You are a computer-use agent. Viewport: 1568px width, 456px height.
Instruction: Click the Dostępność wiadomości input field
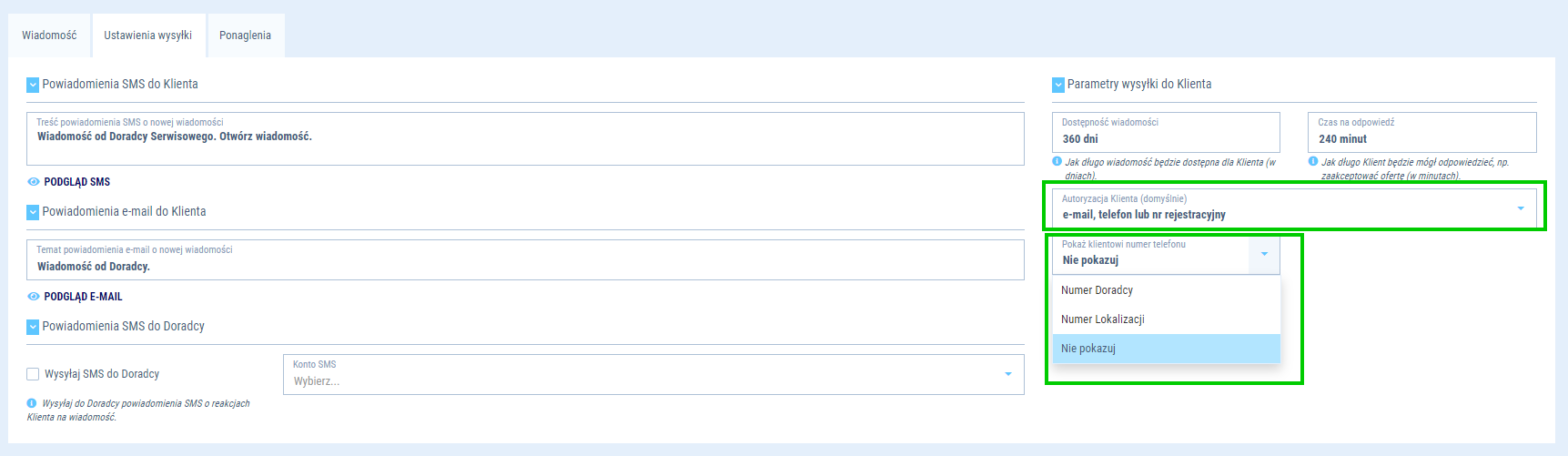pyautogui.click(x=1165, y=138)
